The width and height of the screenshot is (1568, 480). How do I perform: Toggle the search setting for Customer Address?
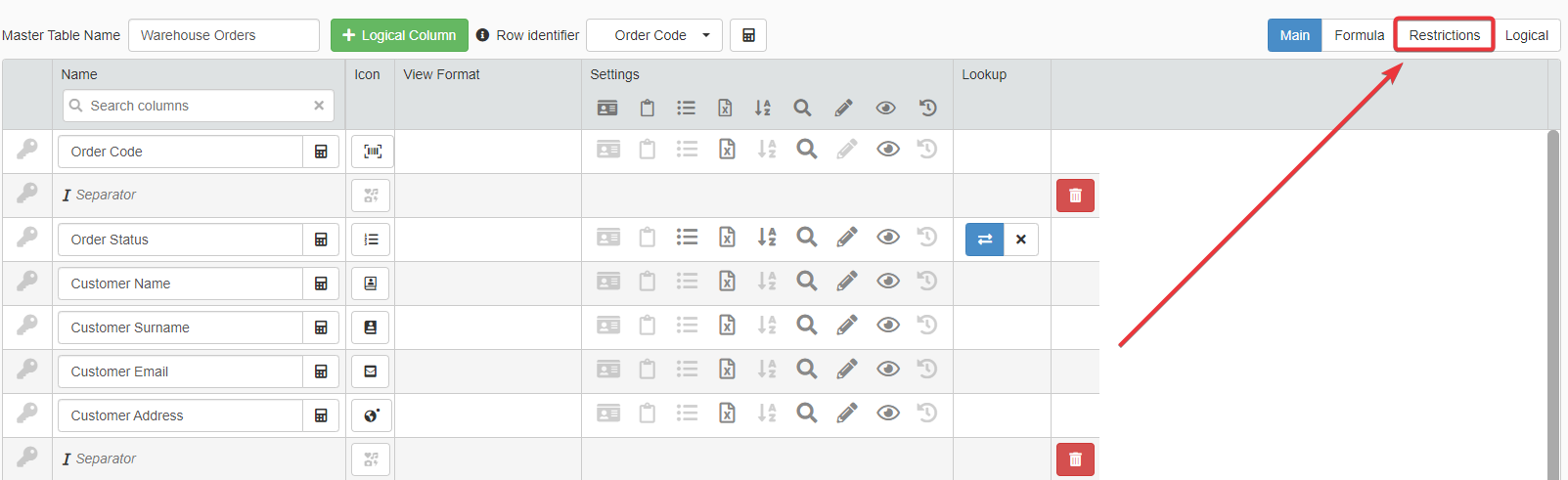click(x=806, y=414)
